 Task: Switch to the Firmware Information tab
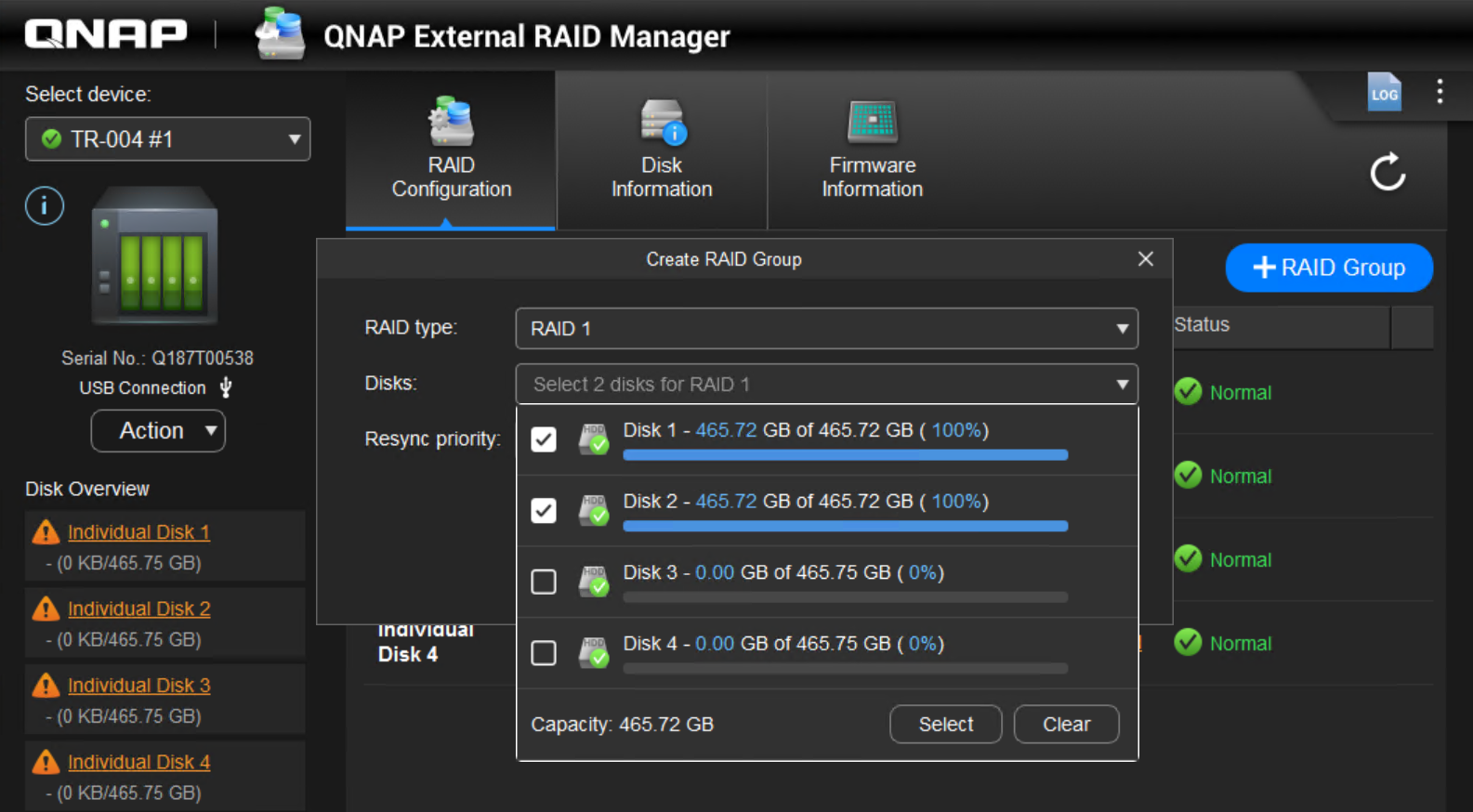click(872, 151)
